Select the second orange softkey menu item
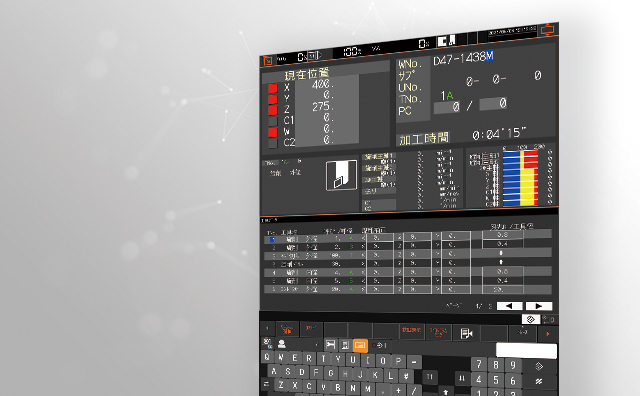The image size is (640, 396). pyautogui.click(x=311, y=329)
